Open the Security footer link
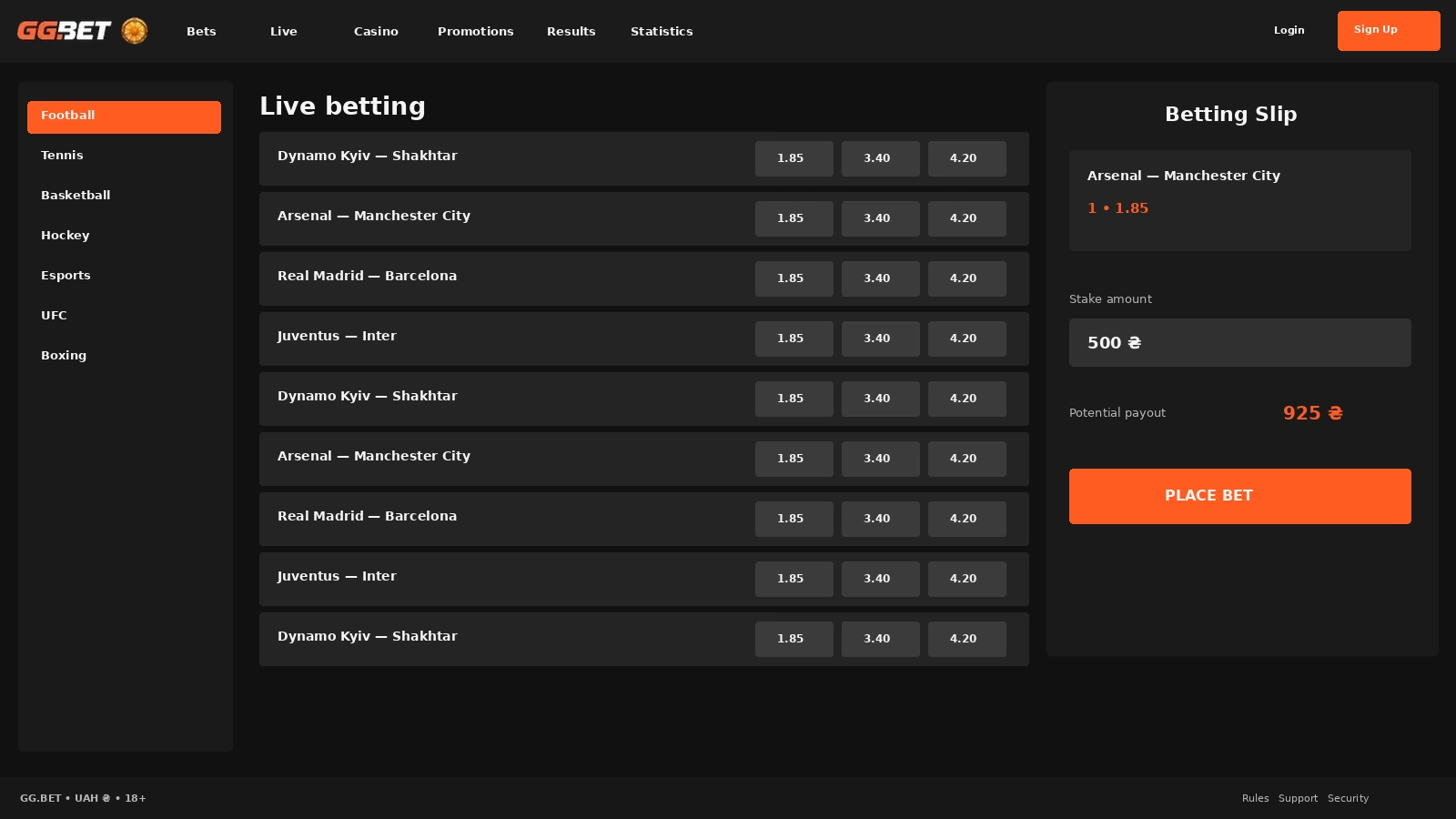 click(x=1348, y=798)
